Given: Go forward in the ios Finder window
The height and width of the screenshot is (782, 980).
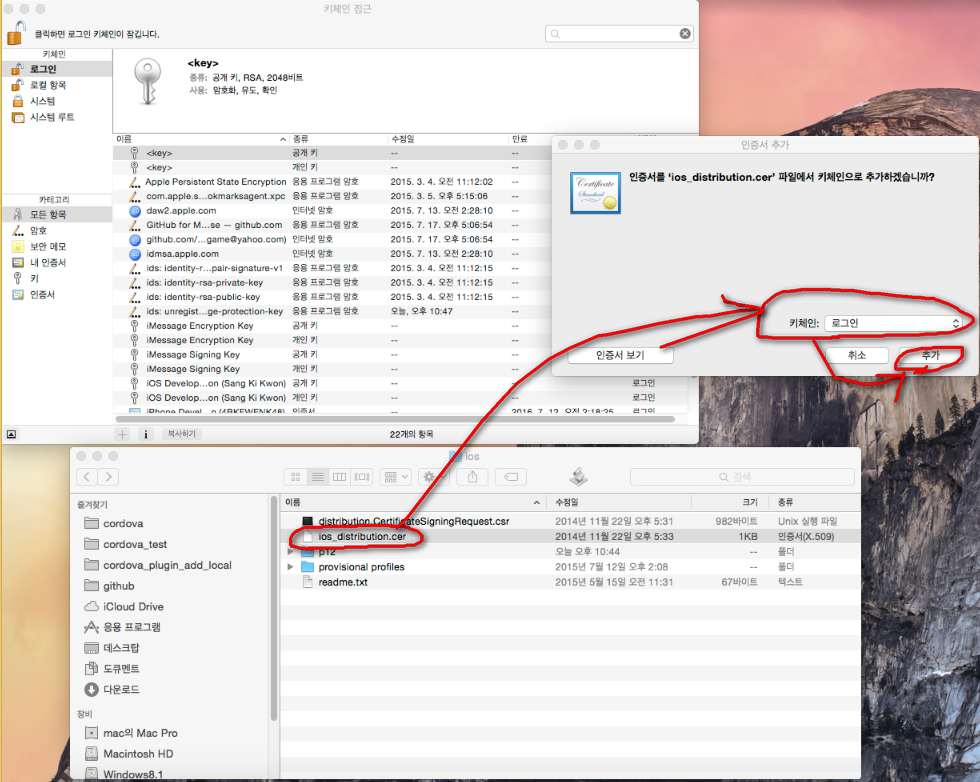Looking at the screenshot, I should coord(108,477).
